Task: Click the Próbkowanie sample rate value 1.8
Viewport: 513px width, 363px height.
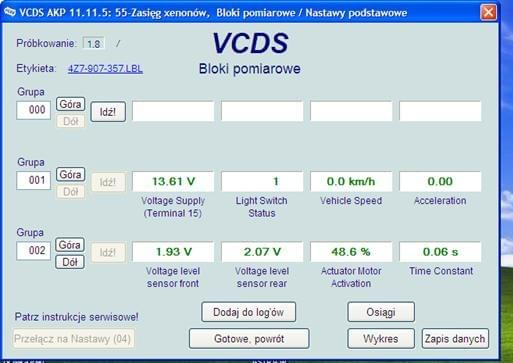Action: (x=94, y=44)
